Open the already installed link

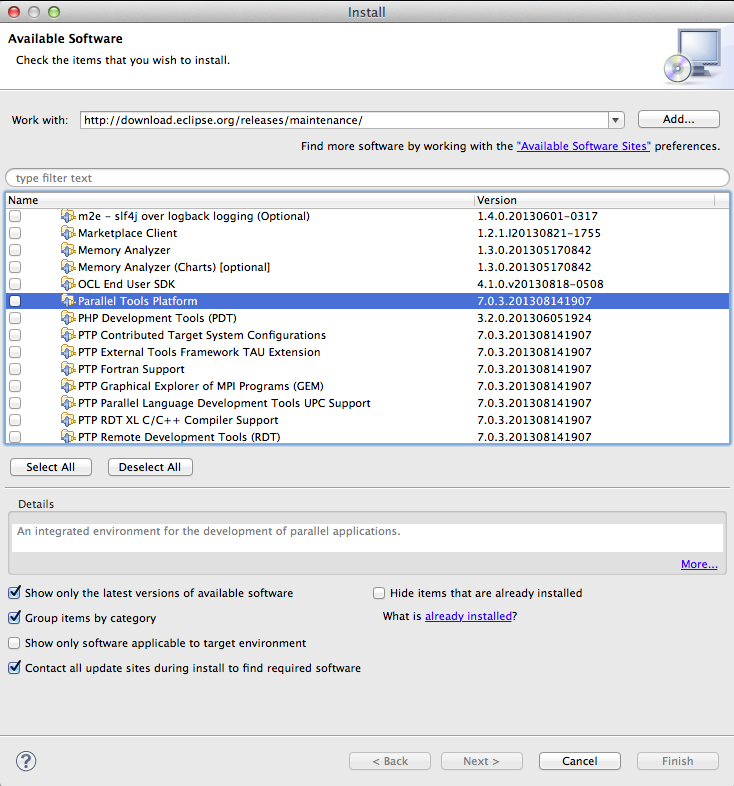pos(468,616)
